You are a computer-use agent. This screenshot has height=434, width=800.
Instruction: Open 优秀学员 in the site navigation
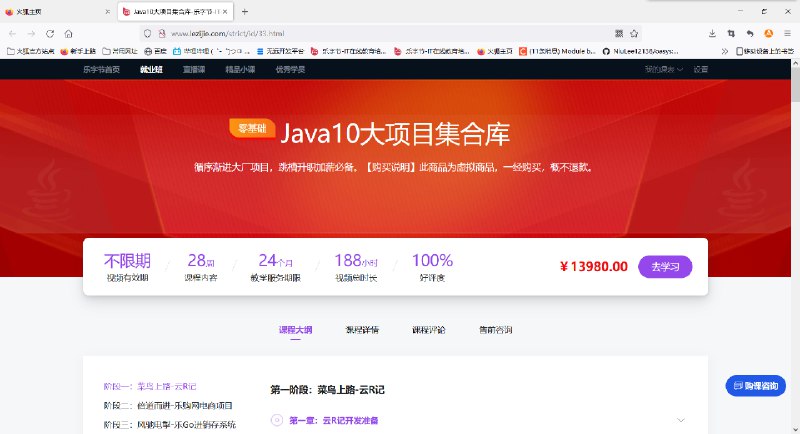(x=290, y=69)
